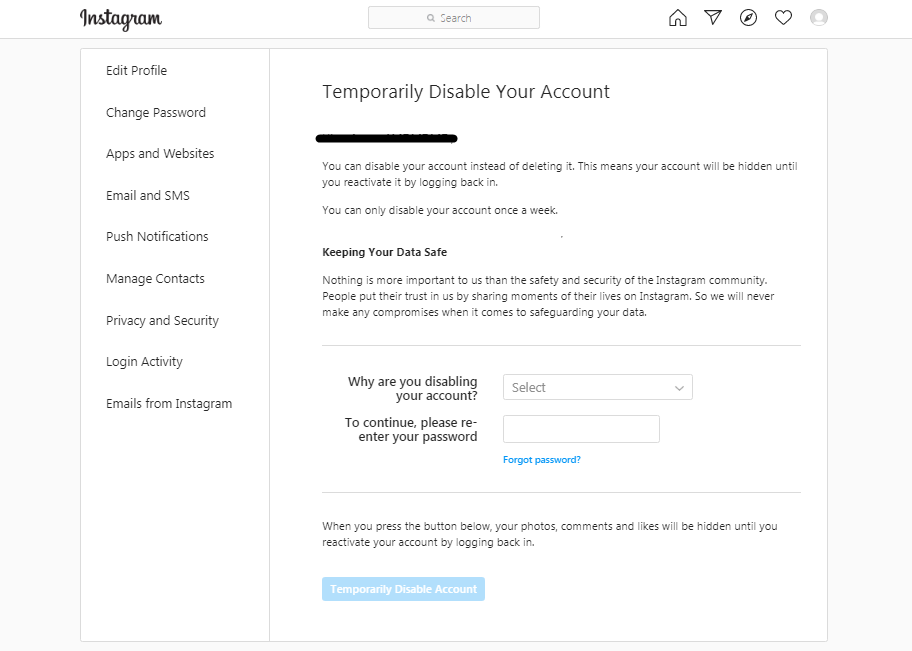
Task: Click the 'Temporarily Disable Your Account' title
Action: (x=466, y=92)
